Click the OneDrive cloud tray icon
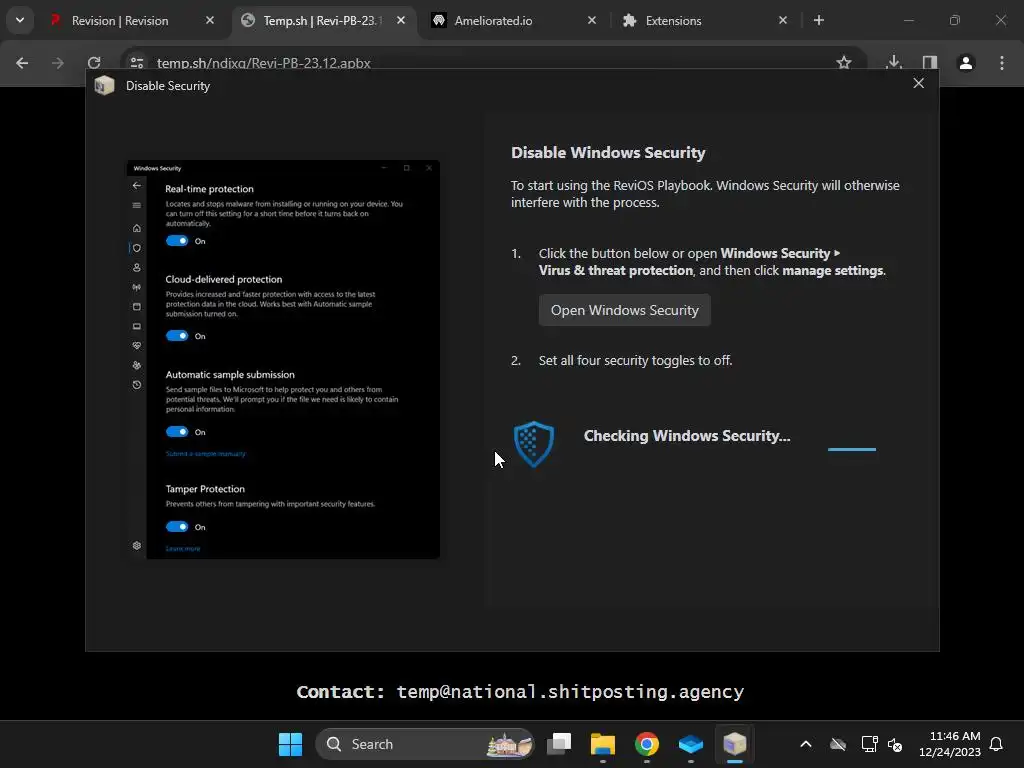 tap(838, 744)
